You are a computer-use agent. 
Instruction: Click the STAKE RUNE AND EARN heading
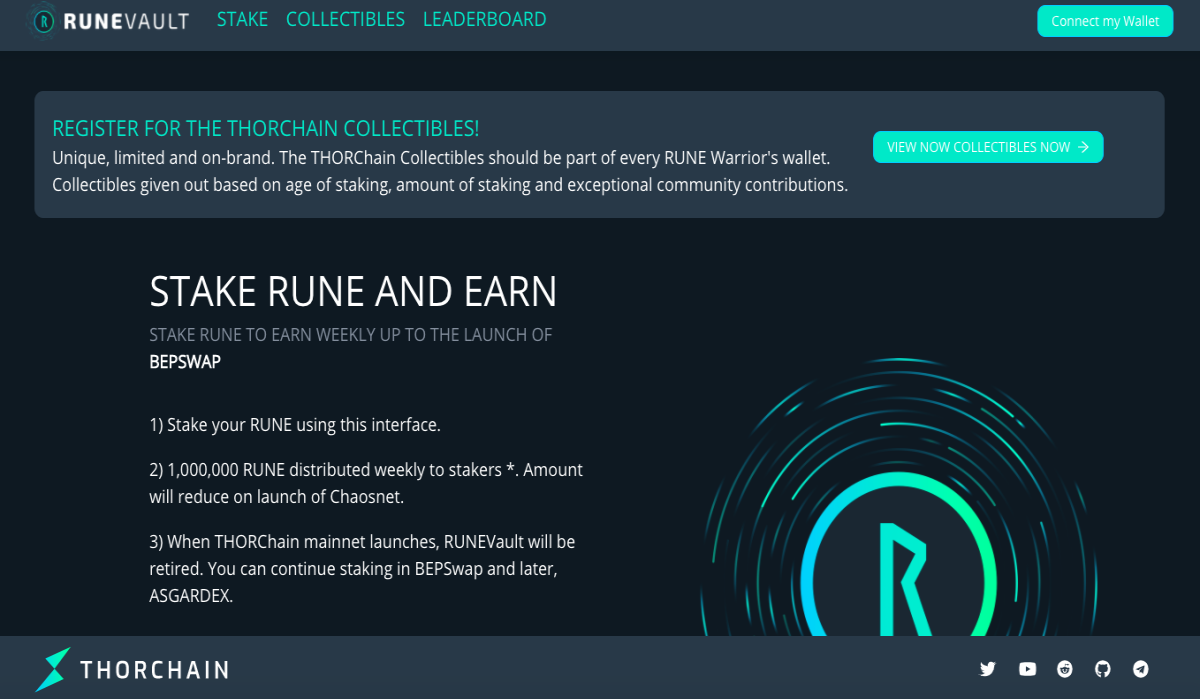tap(353, 291)
